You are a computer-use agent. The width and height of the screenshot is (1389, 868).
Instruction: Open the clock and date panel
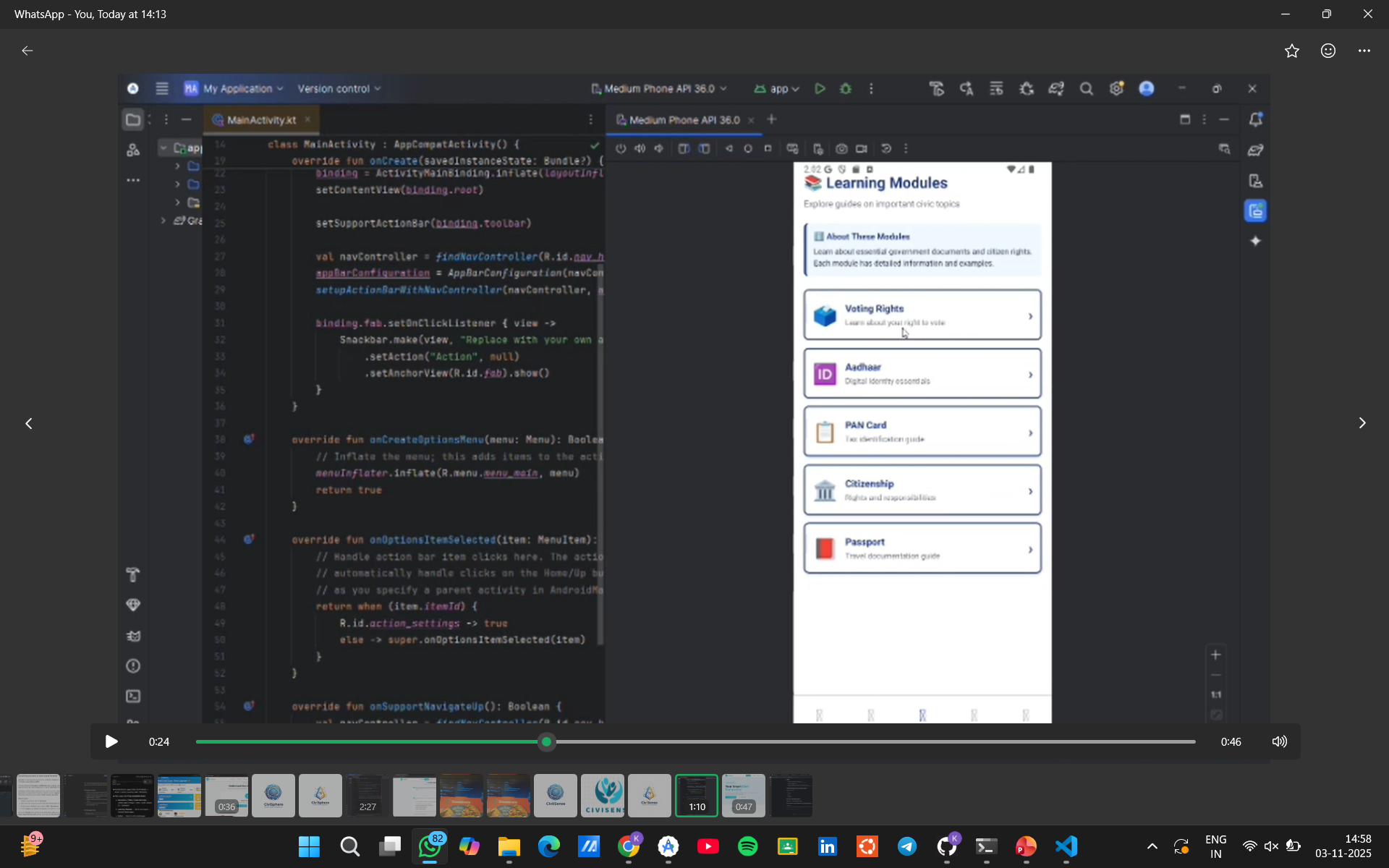click(x=1343, y=846)
